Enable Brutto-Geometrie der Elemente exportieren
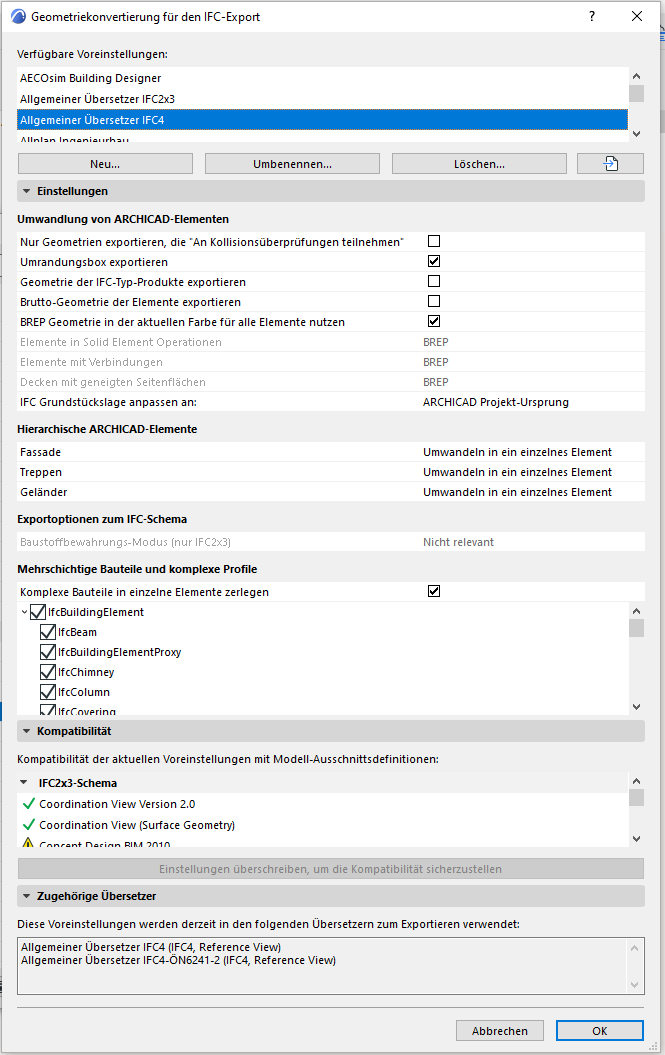Viewport: 665px width, 1055px height. 434,301
